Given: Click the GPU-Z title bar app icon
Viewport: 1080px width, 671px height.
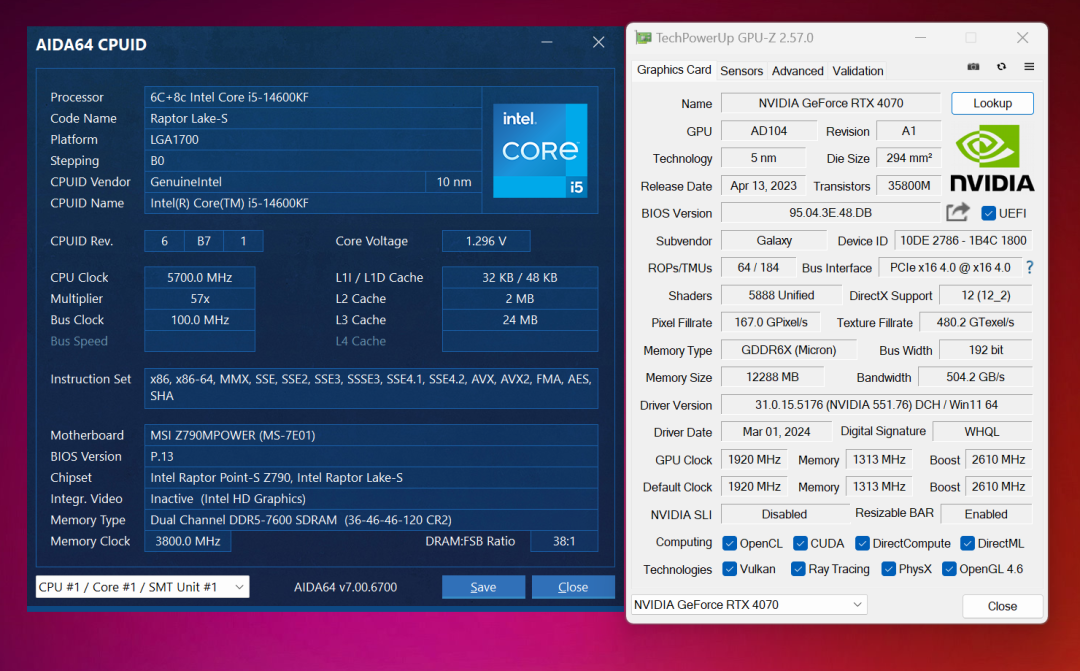Looking at the screenshot, I should [x=643, y=38].
